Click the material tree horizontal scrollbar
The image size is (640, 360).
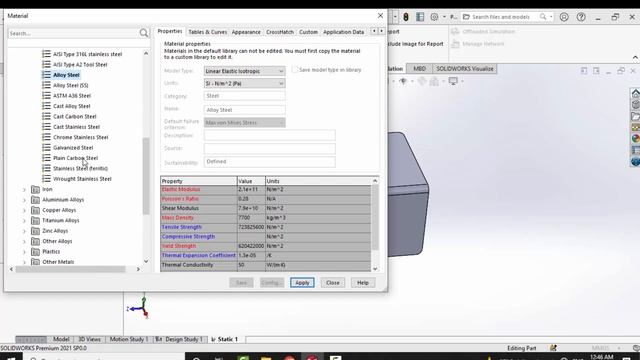70,269
